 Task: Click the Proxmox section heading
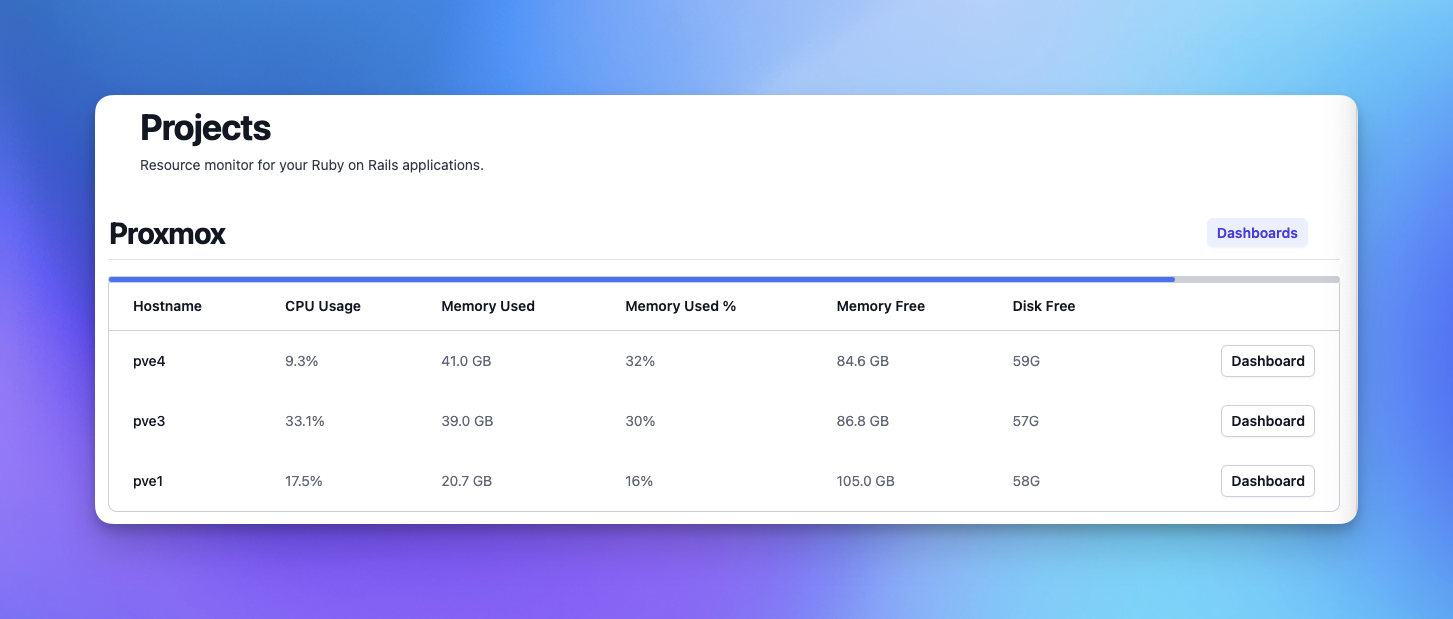167,234
